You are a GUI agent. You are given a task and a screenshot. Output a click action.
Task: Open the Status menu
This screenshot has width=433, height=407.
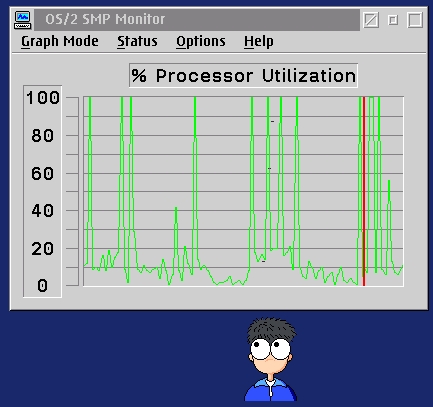[x=137, y=42]
